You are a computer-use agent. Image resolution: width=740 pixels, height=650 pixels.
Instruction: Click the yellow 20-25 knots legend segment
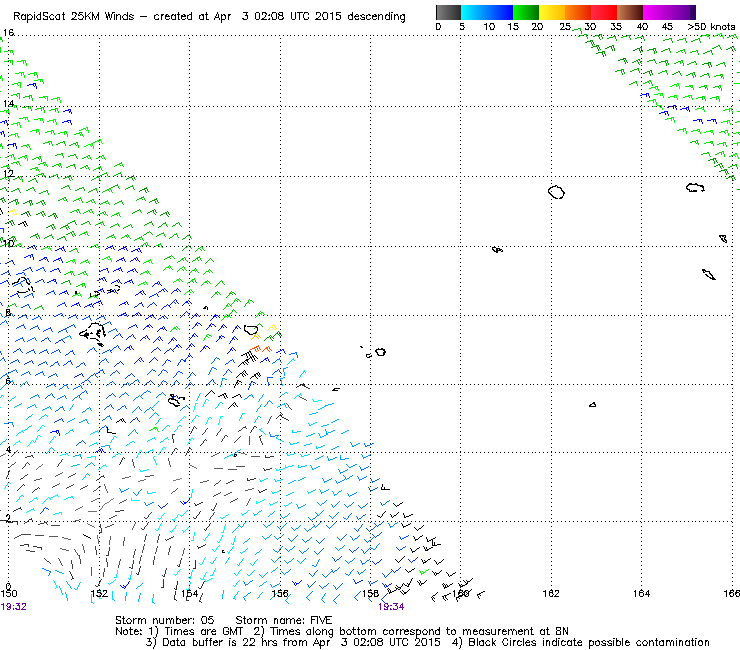tap(552, 12)
